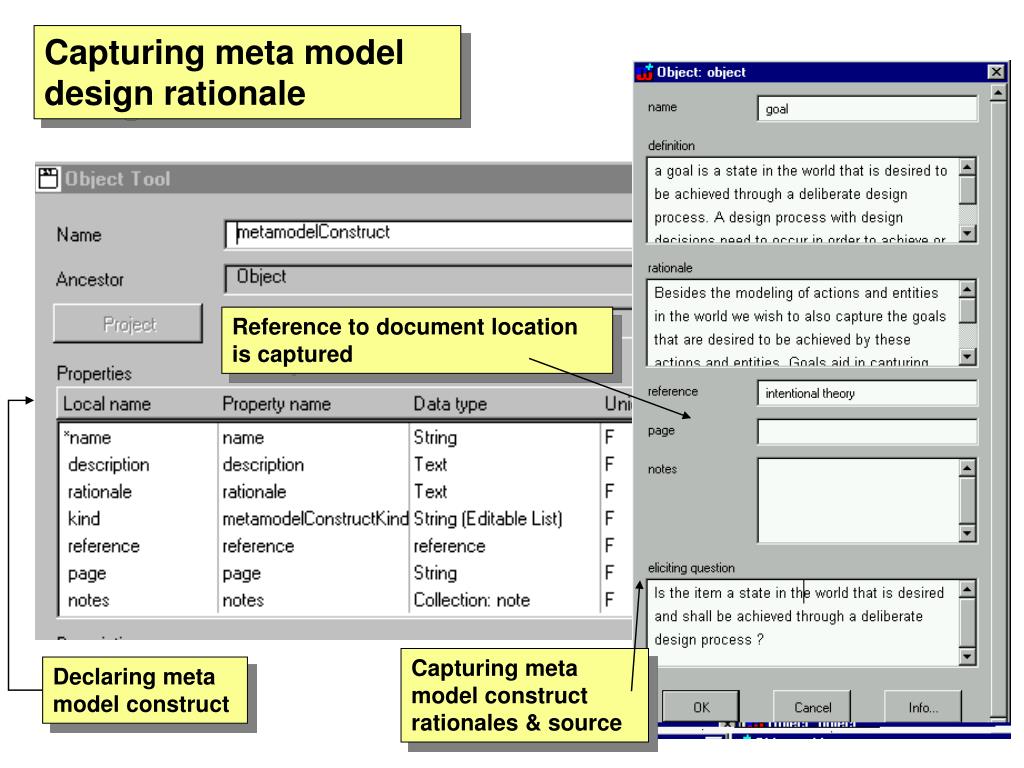The height and width of the screenshot is (768, 1024).
Task: Click the String data type in page row
Action: (435, 573)
